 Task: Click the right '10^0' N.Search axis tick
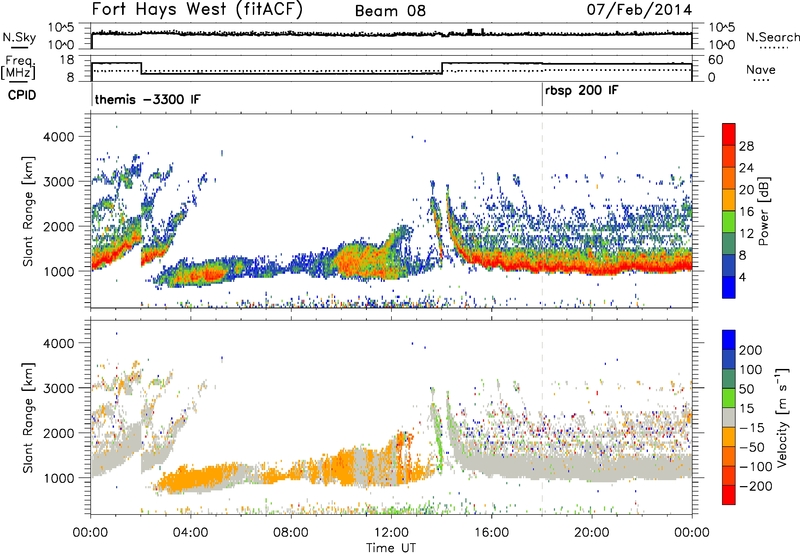722,44
